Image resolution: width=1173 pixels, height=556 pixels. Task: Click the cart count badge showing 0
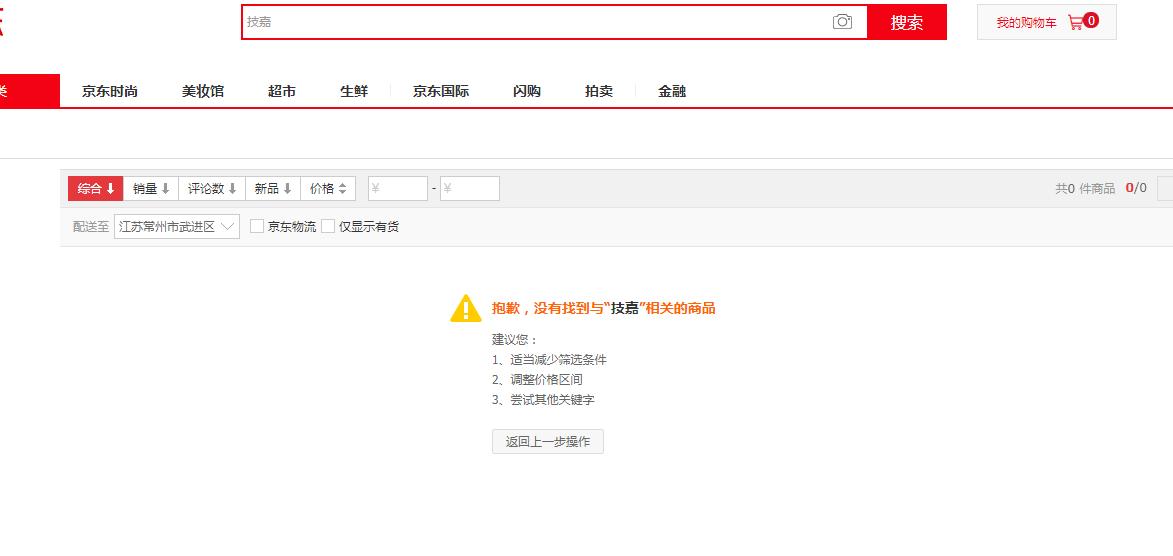pos(1091,21)
